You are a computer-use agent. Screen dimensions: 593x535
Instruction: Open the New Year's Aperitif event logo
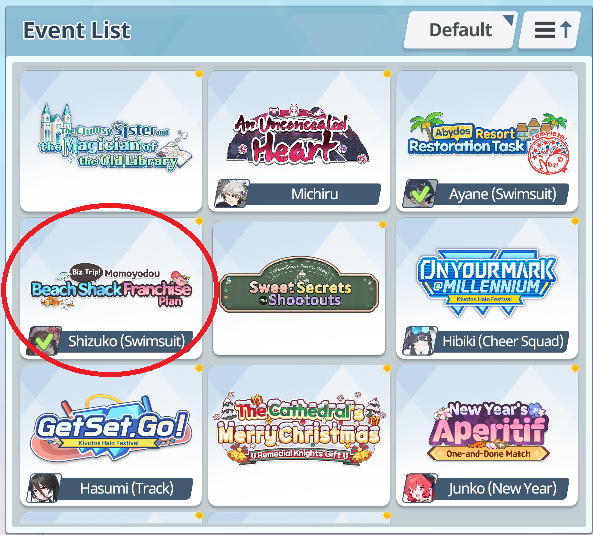pos(488,431)
